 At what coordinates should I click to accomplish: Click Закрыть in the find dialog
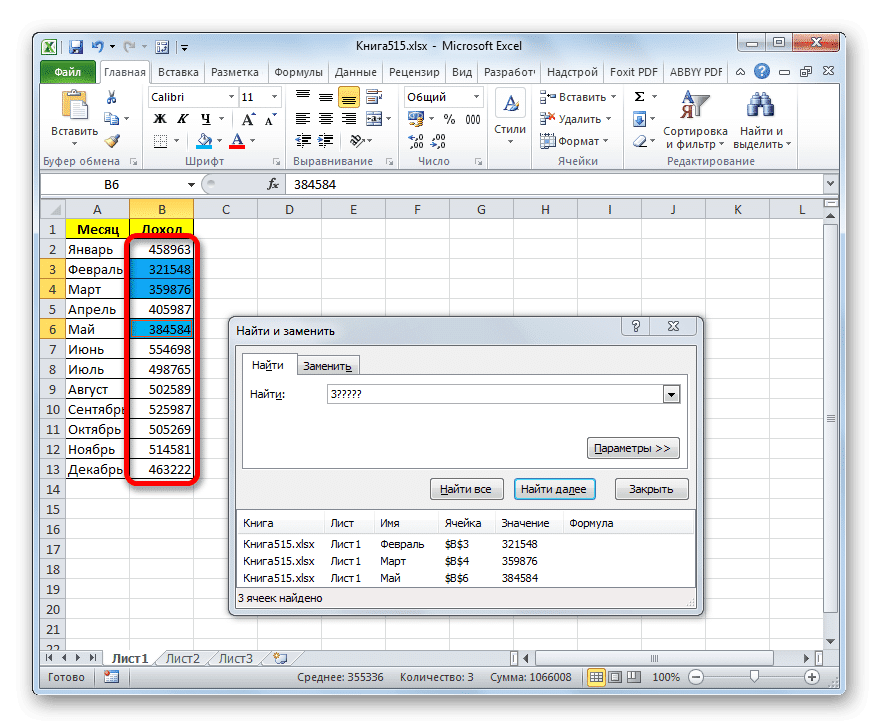651,489
